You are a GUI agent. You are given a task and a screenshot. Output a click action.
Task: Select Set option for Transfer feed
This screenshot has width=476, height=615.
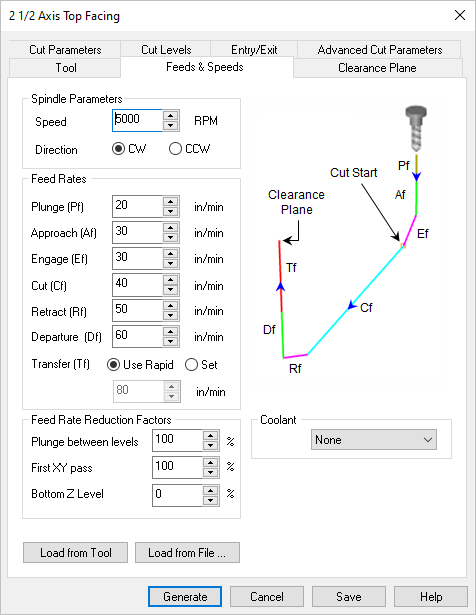(201, 365)
